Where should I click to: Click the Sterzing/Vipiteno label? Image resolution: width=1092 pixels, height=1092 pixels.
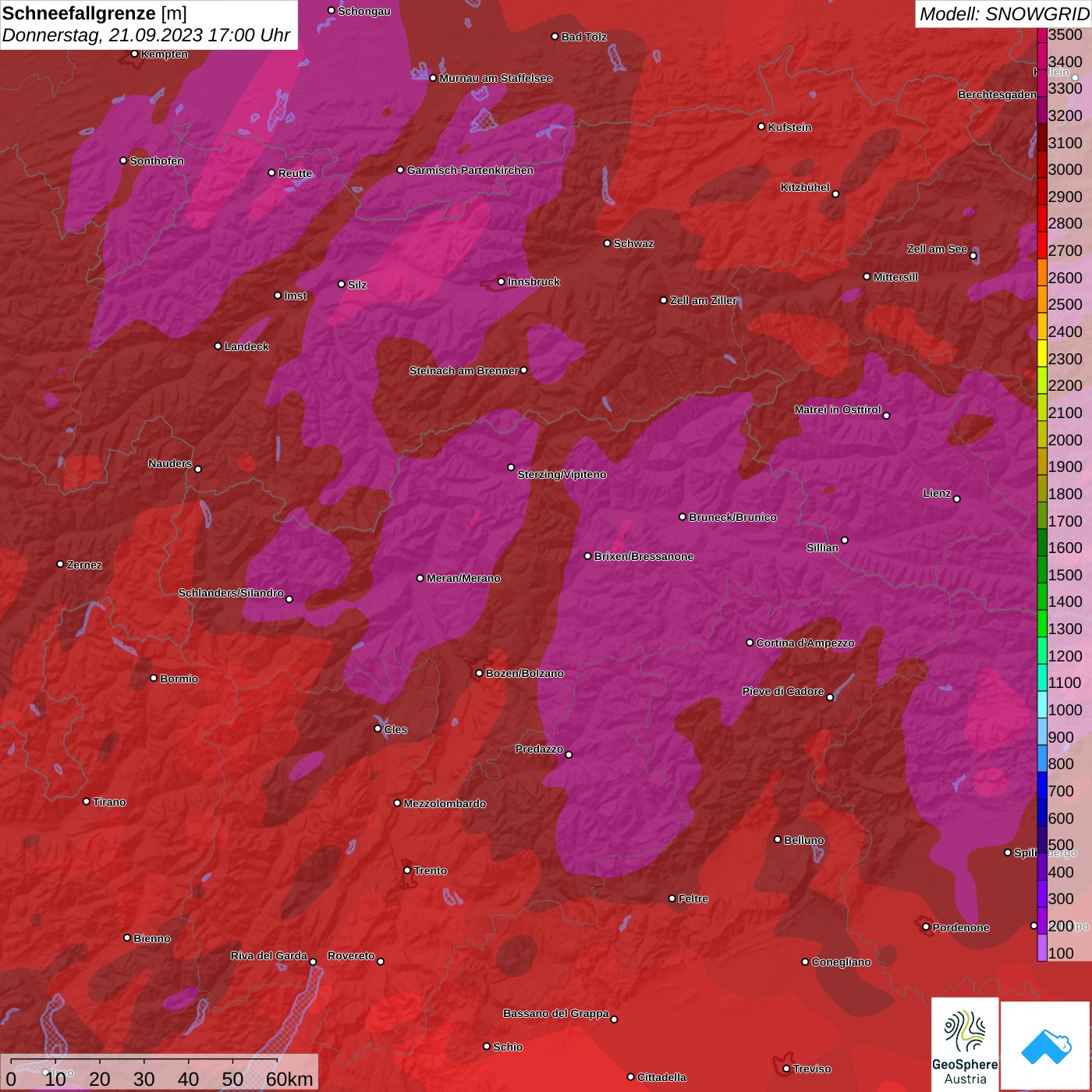(562, 474)
